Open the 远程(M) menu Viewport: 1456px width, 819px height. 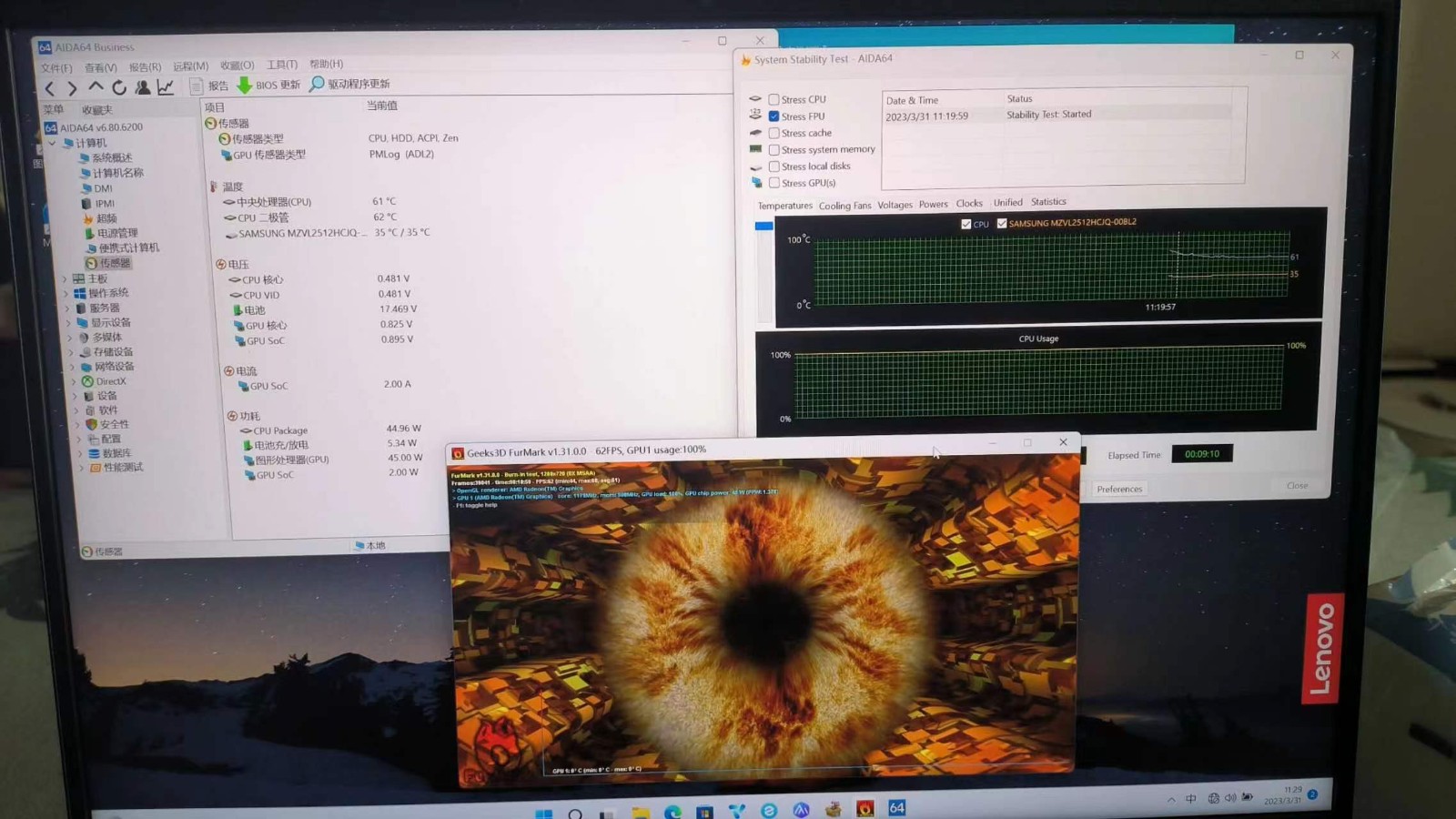coord(190,66)
